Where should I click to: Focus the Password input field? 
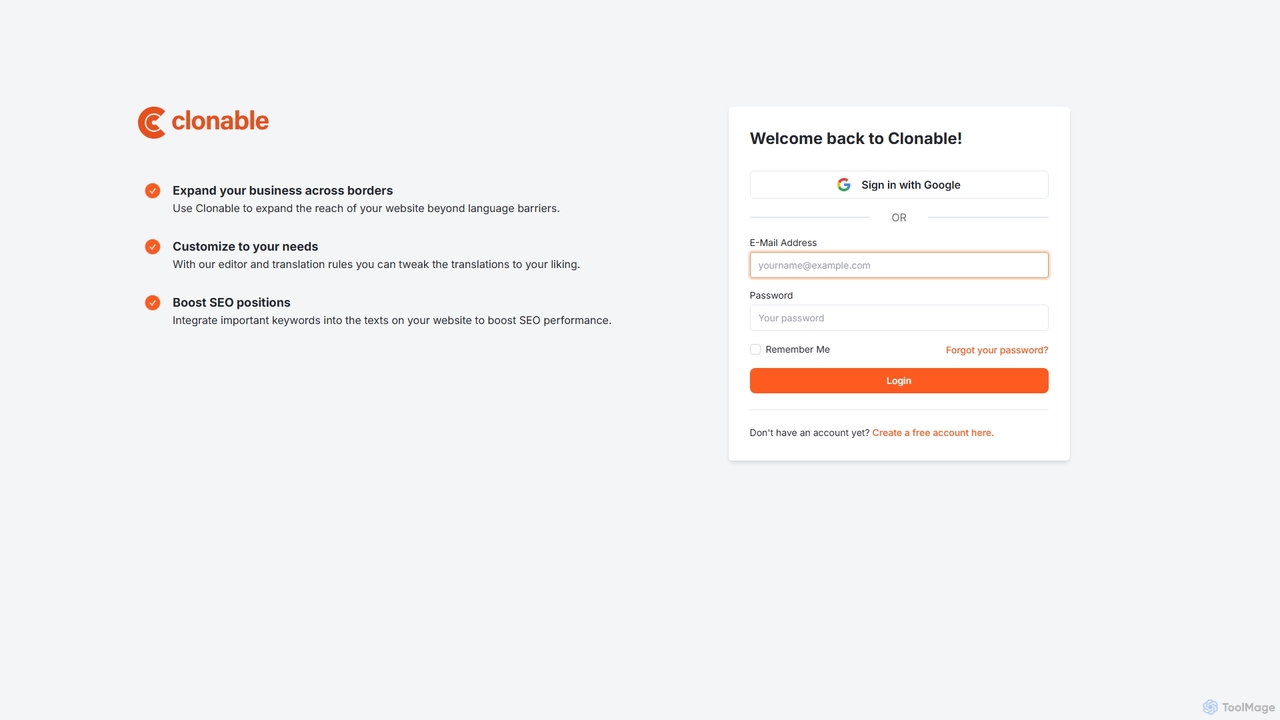[x=899, y=318]
